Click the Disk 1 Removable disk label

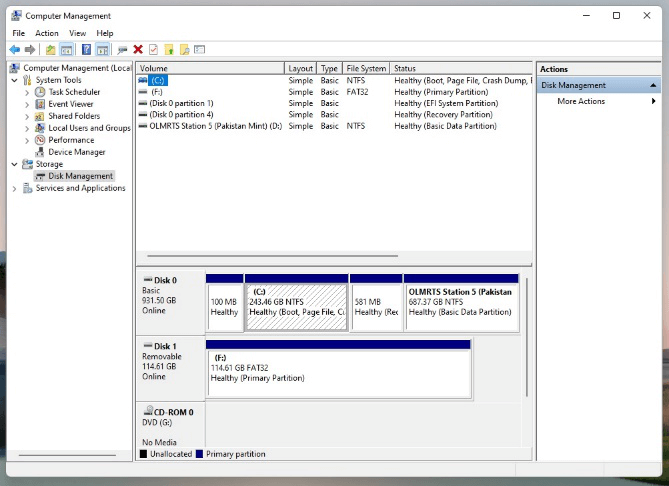tap(171, 368)
